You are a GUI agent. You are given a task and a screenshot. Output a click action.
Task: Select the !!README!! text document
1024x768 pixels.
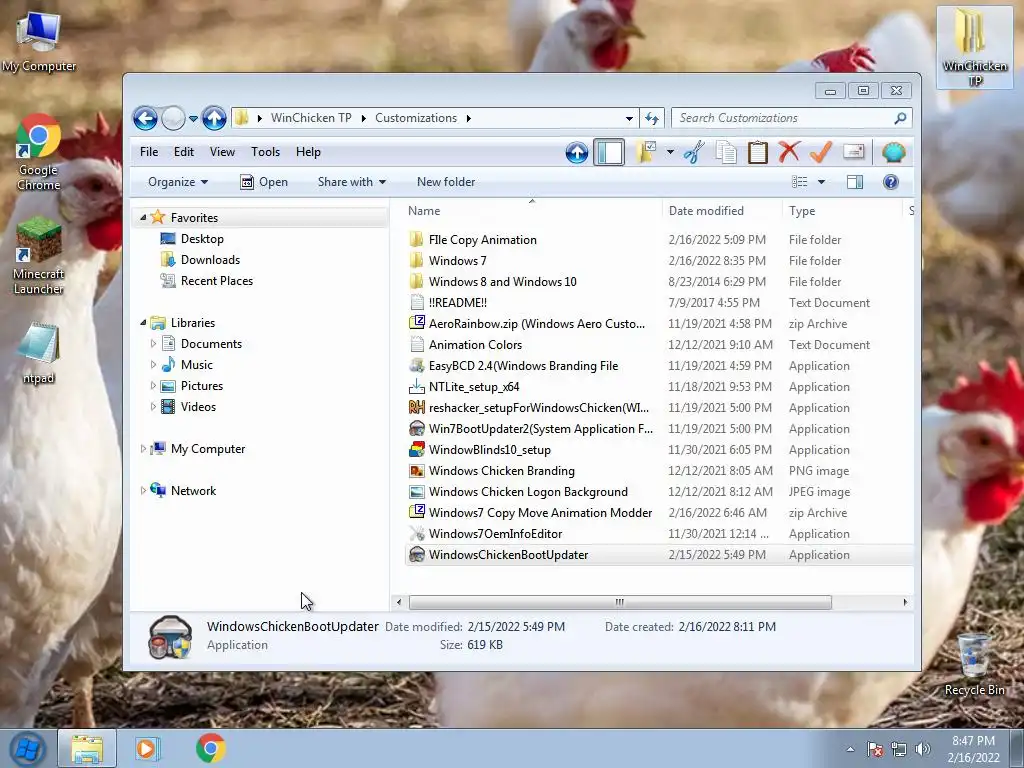(458, 303)
